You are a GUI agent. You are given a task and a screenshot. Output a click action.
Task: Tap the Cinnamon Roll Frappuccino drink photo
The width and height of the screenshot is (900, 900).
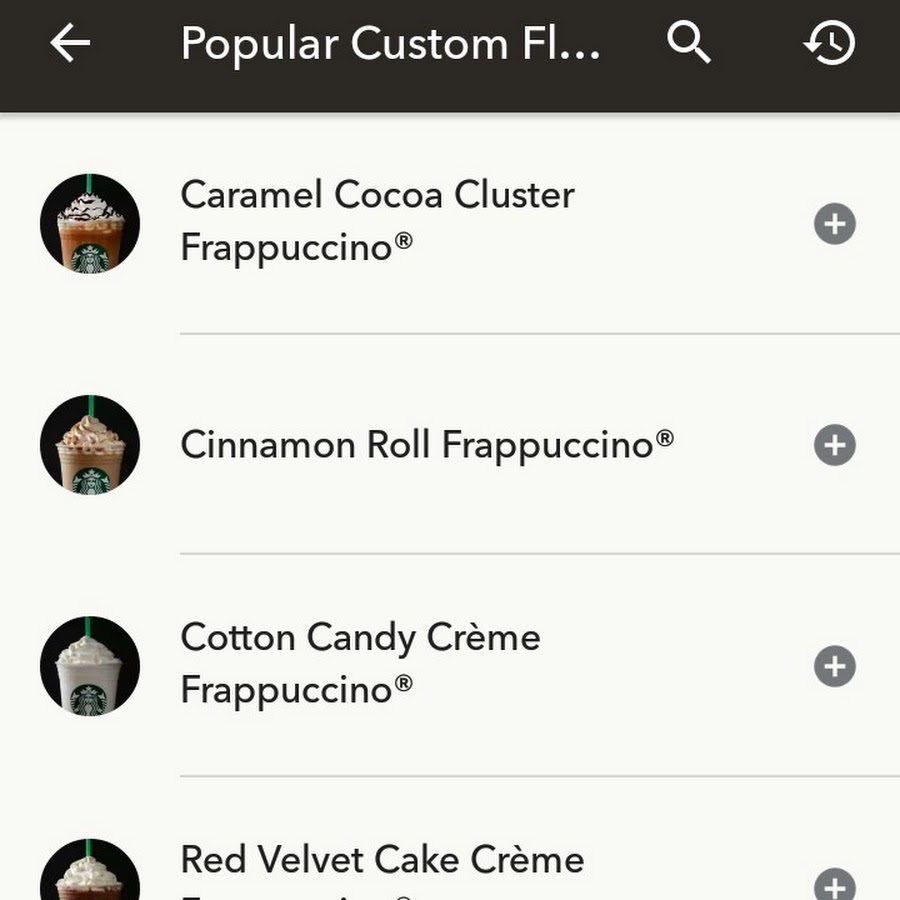click(x=90, y=445)
